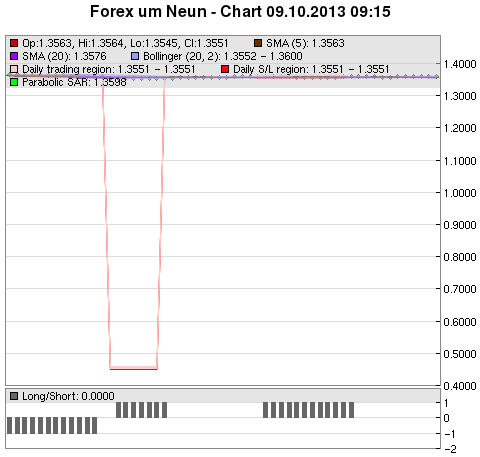The image size is (480, 457).
Task: Click the Long/Short axis label 0
Action: (x=446, y=418)
